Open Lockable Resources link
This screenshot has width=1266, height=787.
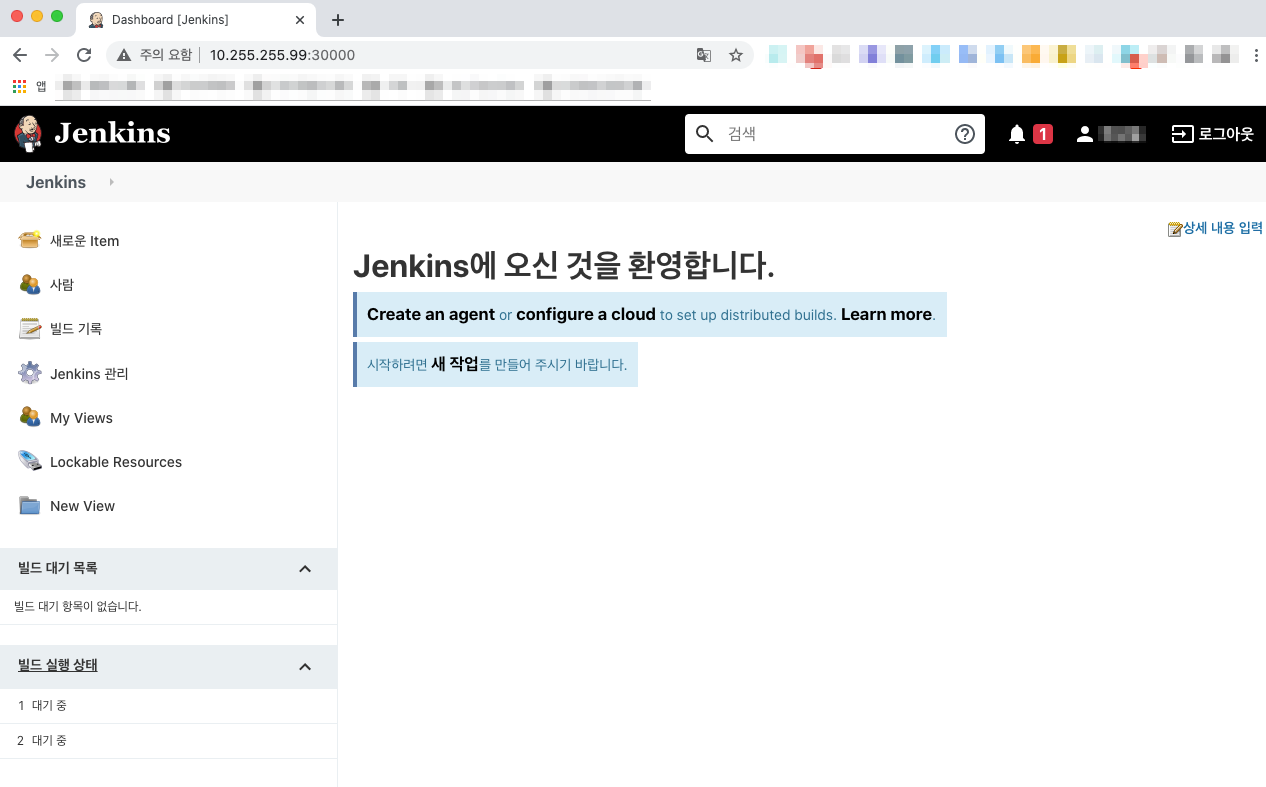coord(116,462)
